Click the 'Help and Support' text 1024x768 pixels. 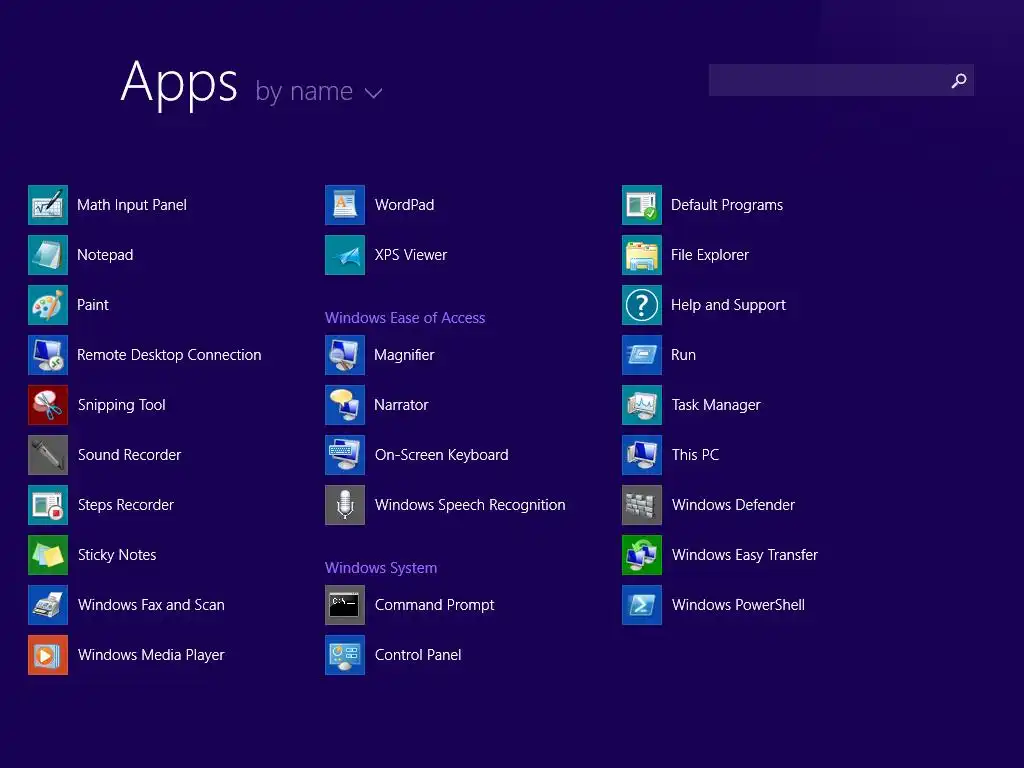click(728, 305)
